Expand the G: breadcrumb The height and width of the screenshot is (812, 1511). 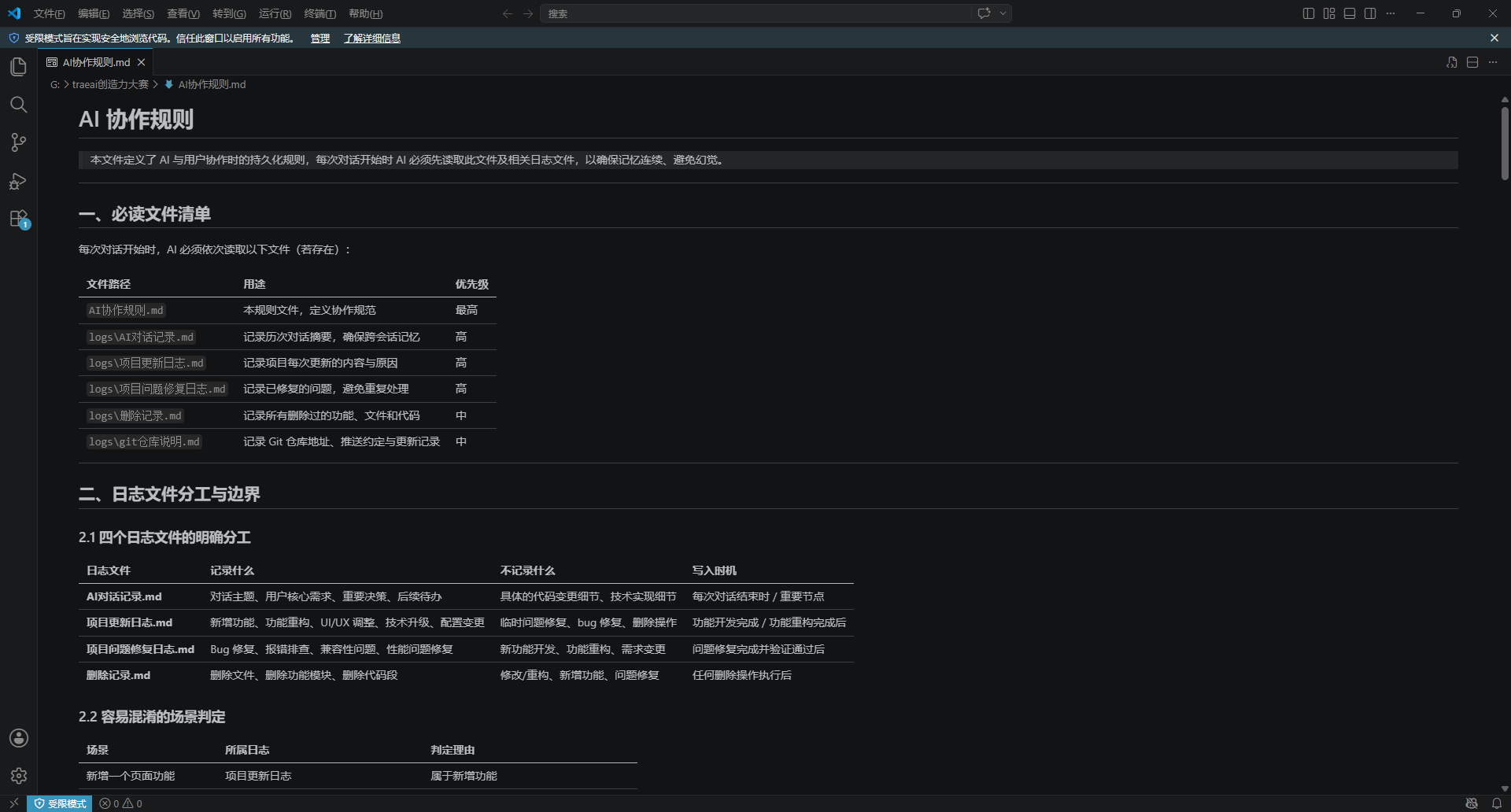pos(55,85)
